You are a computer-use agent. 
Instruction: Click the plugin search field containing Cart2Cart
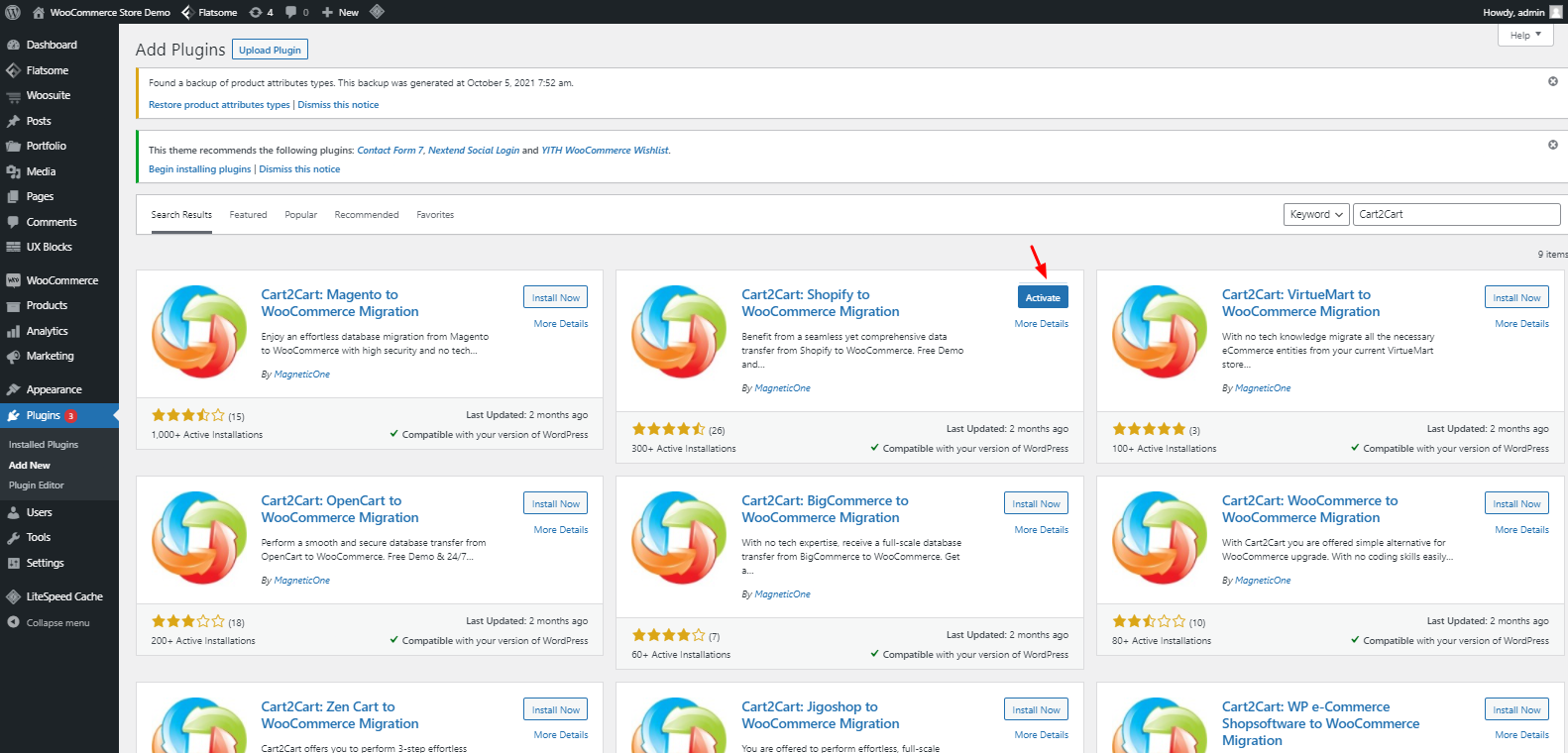click(1457, 214)
